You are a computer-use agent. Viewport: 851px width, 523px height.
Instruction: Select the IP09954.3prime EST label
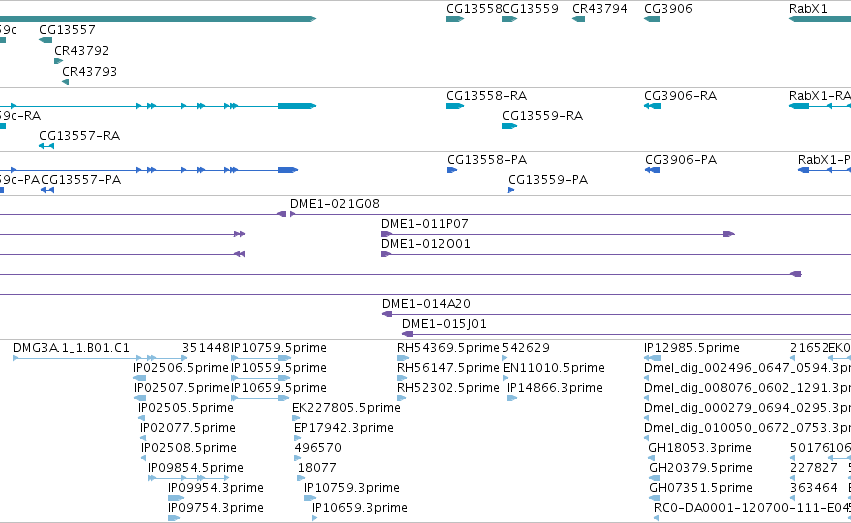[x=216, y=488]
